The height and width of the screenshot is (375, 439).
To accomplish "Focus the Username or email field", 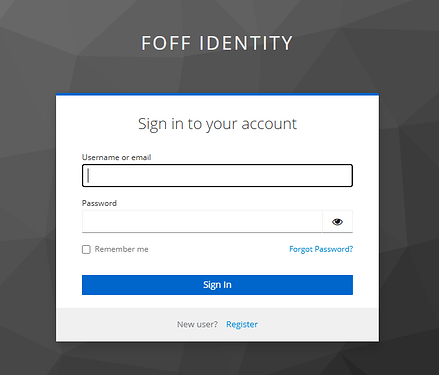I will pyautogui.click(x=217, y=175).
